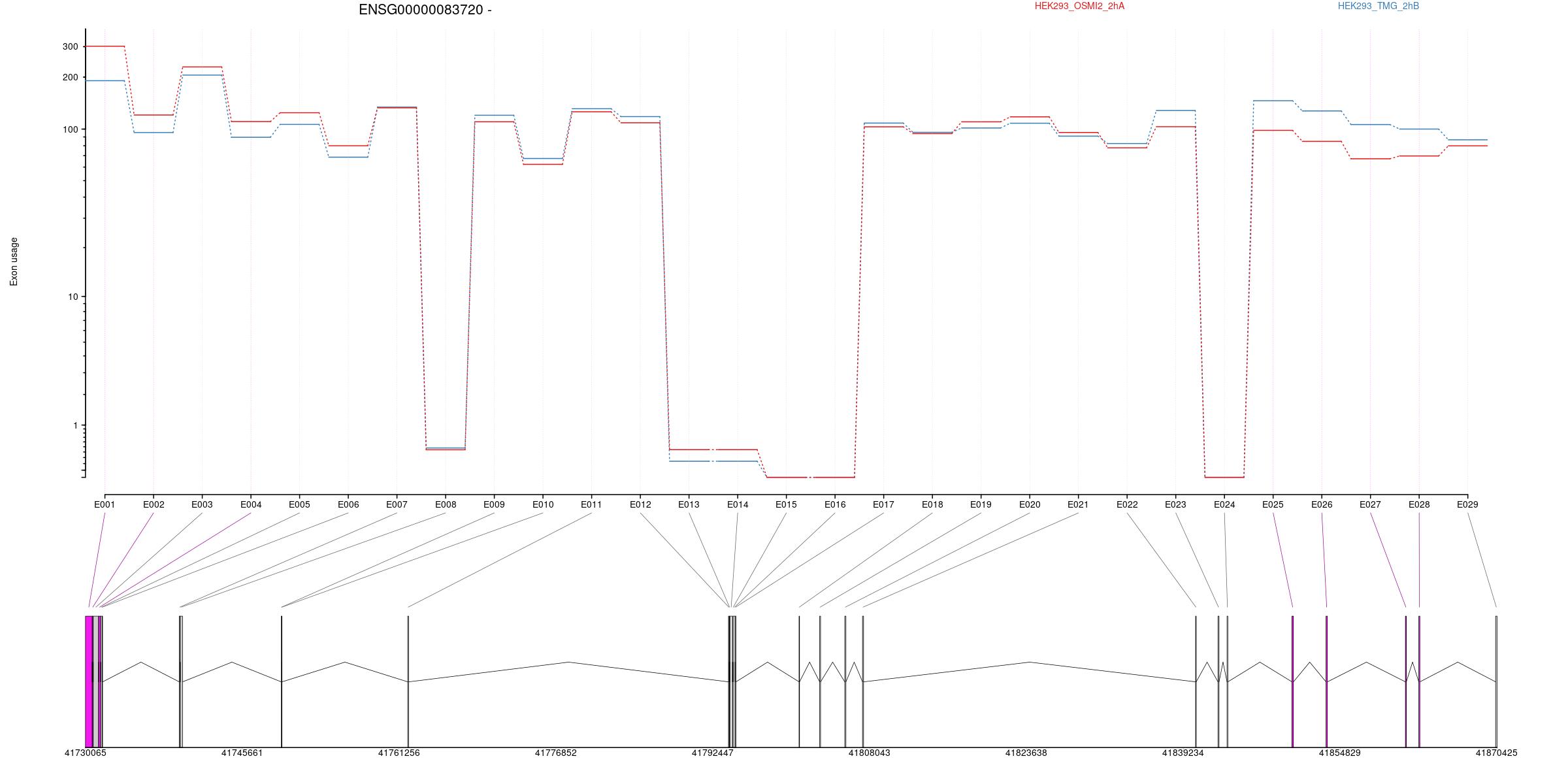Click exon label E024
Image resolution: width=1568 pixels, height=784 pixels.
1224,504
